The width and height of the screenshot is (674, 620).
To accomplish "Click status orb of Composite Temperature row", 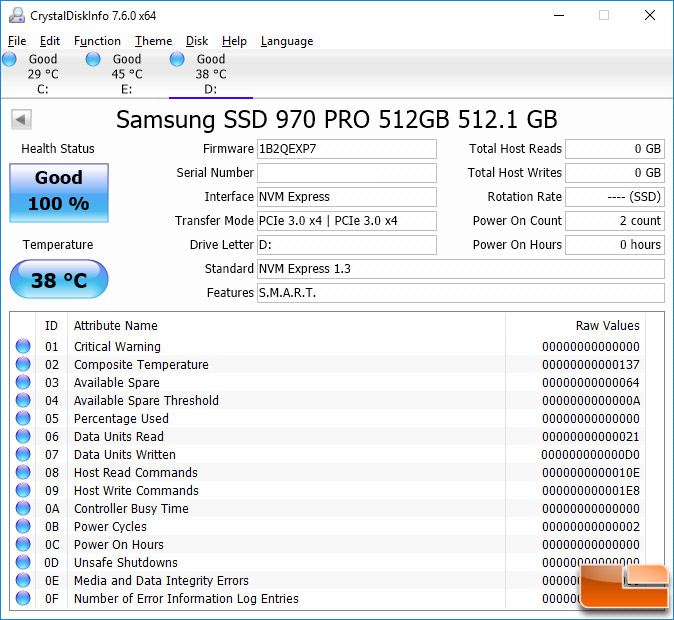I will (23, 364).
